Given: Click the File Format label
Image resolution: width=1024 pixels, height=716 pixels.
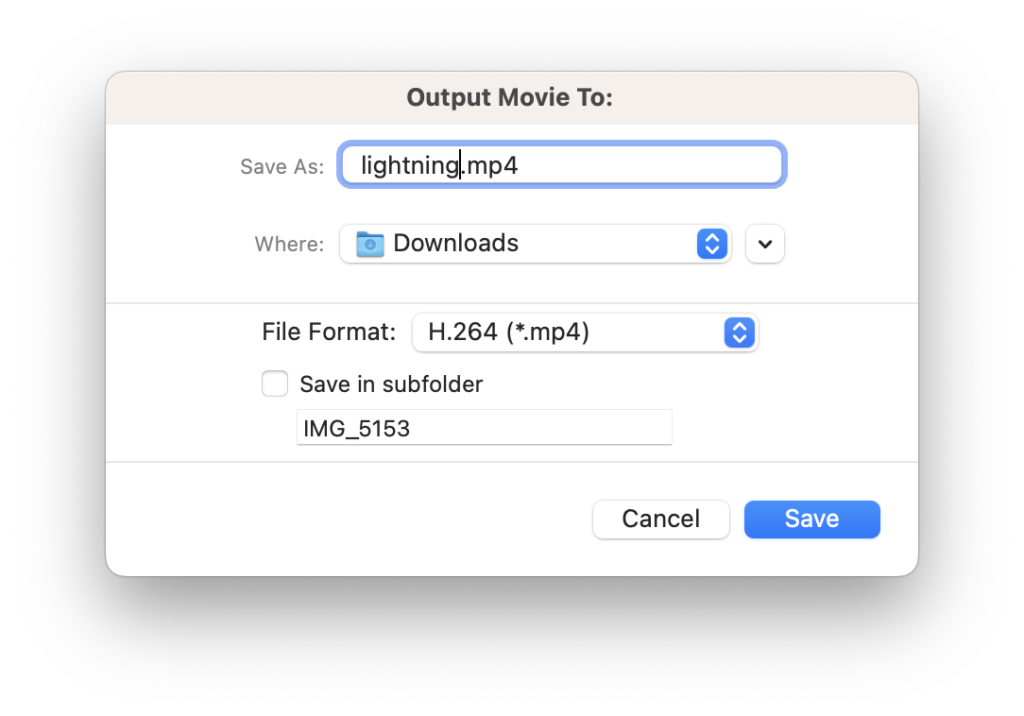Looking at the screenshot, I should coord(328,332).
